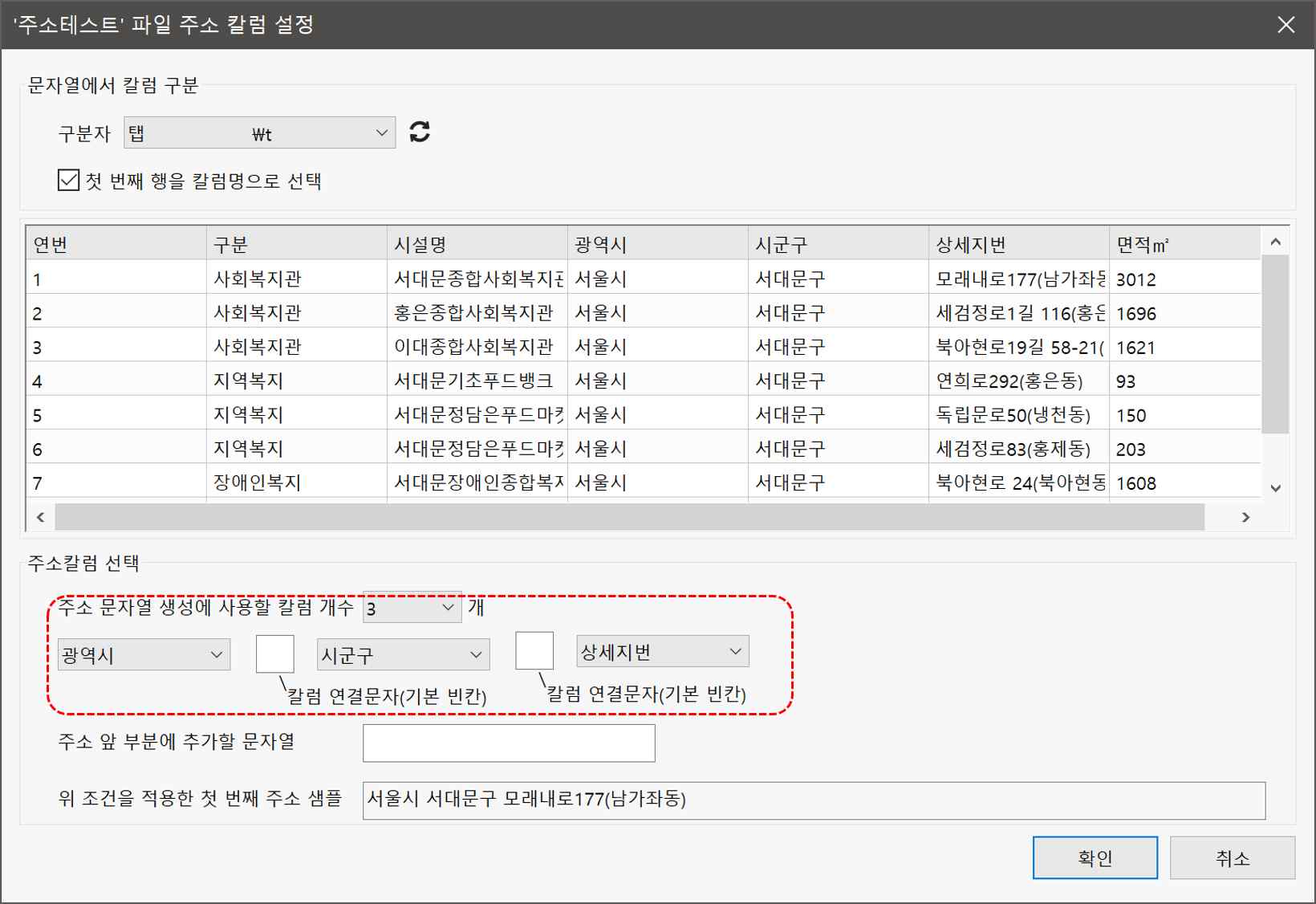Click the 상세지번 column header
Viewport: 1316px width, 904px height.
pyautogui.click(x=1019, y=244)
